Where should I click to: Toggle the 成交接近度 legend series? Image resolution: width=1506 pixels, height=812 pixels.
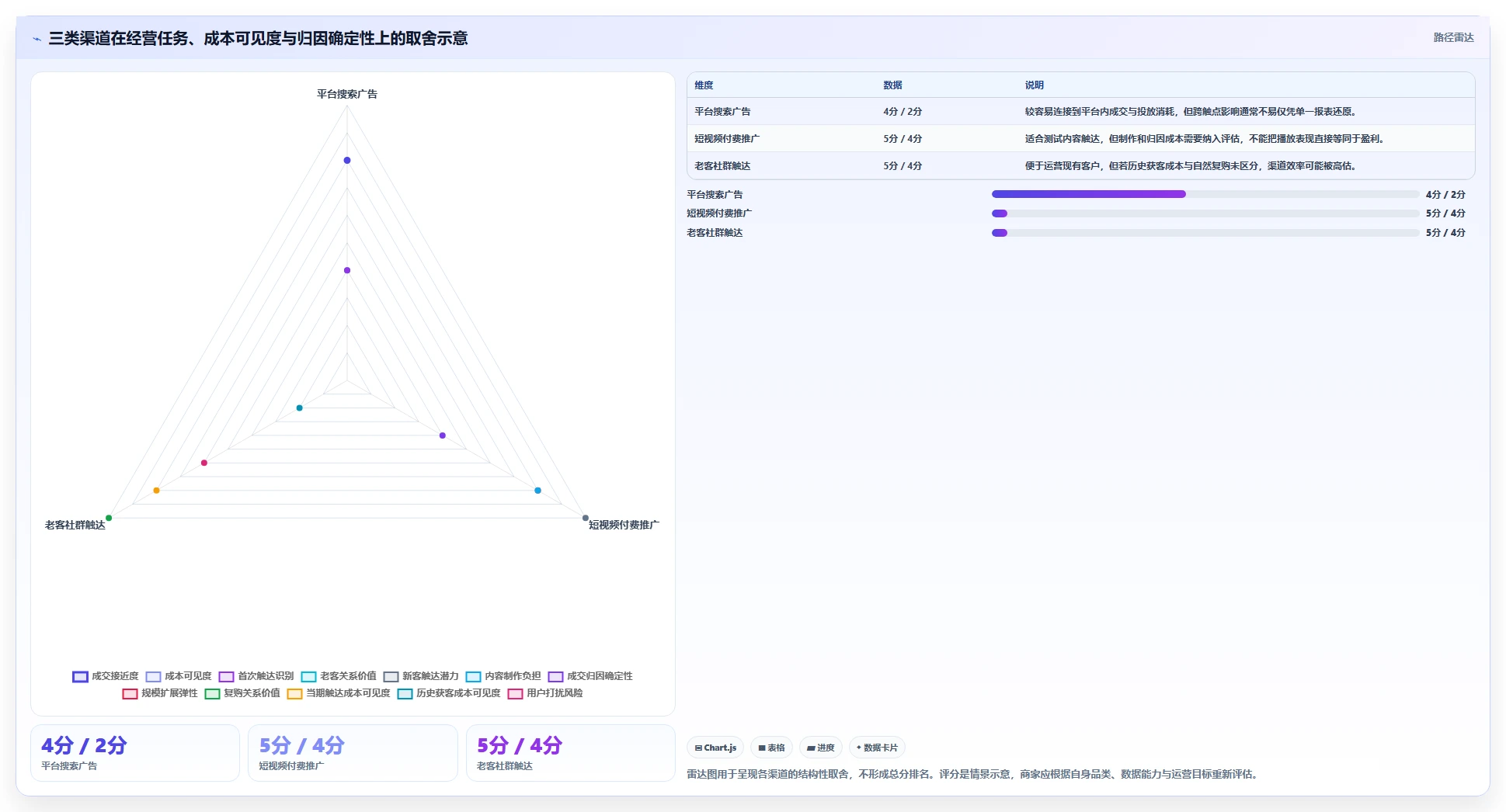(106, 676)
